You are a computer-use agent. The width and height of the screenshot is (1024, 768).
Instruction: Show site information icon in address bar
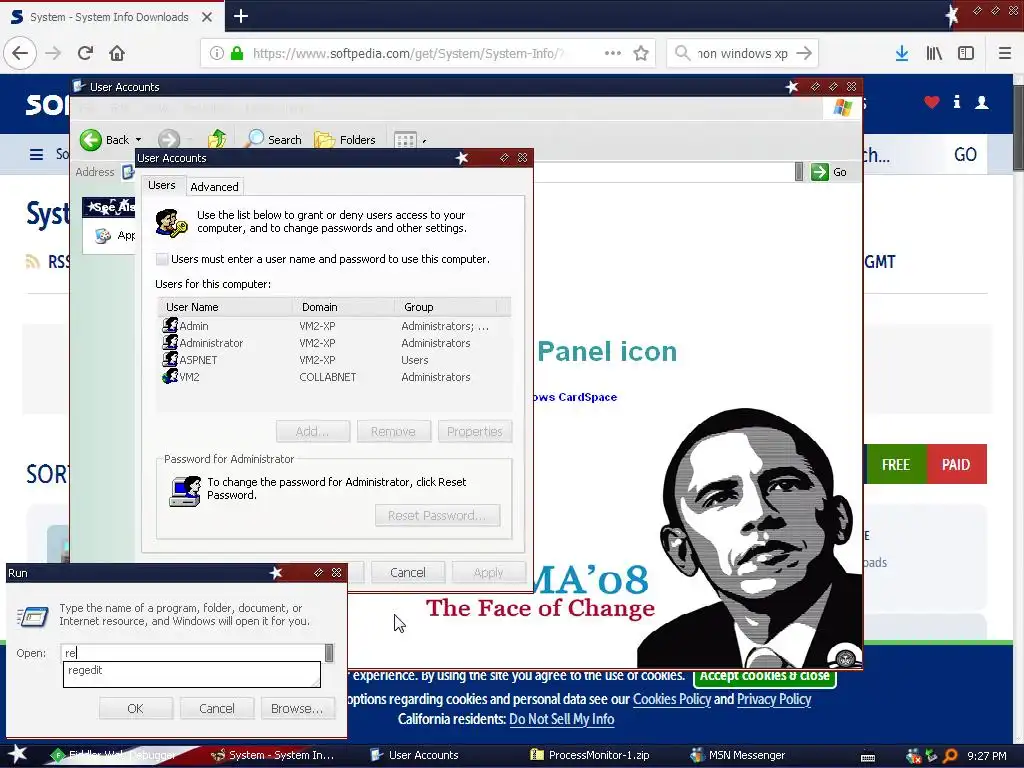click(217, 53)
